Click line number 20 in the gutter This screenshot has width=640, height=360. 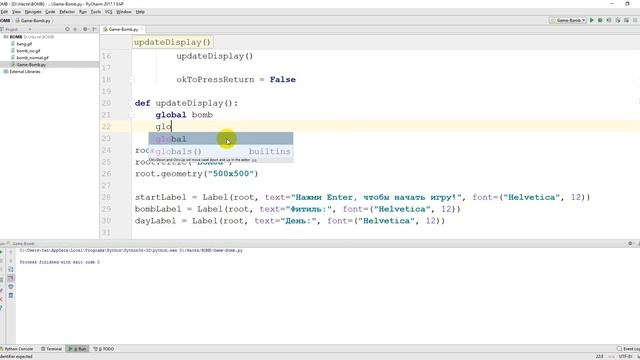106,103
